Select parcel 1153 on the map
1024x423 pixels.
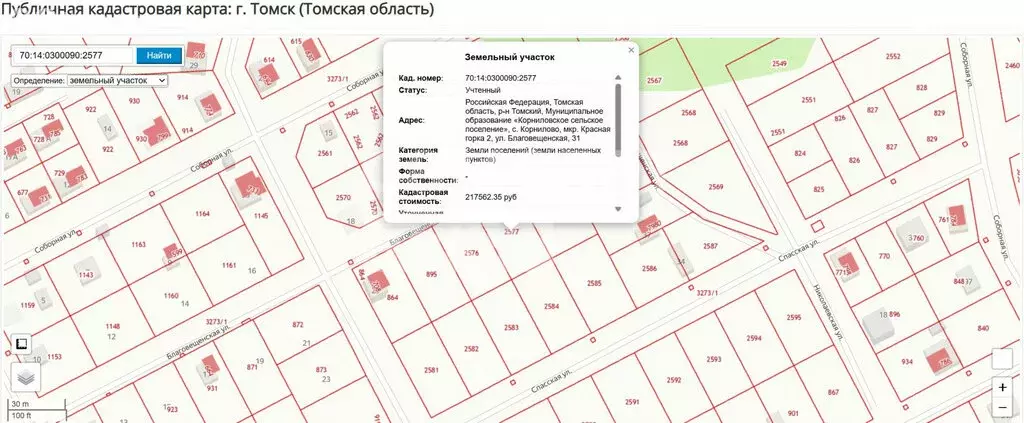[54, 356]
